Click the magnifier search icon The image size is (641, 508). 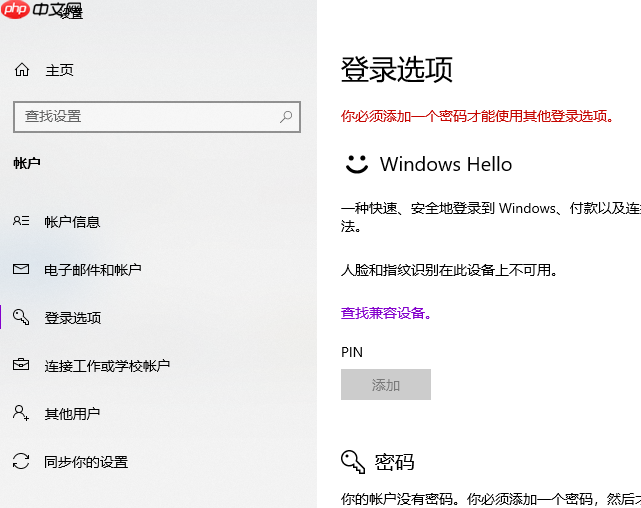(286, 117)
